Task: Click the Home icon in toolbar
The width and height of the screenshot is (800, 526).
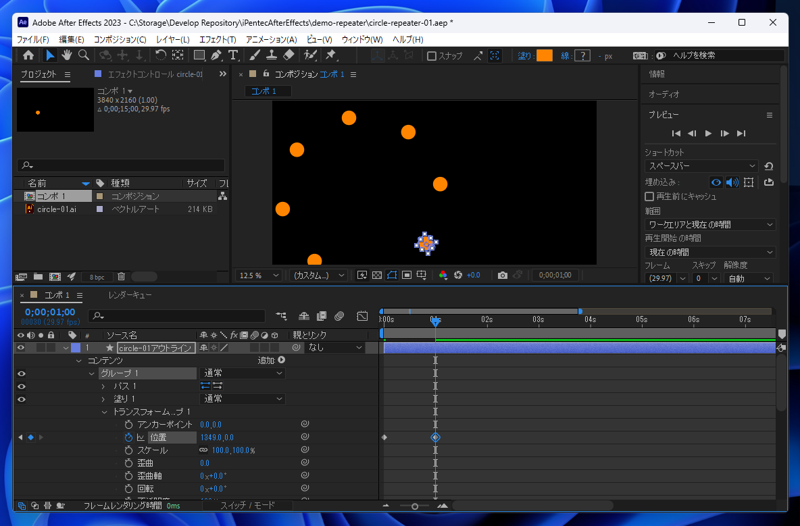Action: click(x=28, y=56)
